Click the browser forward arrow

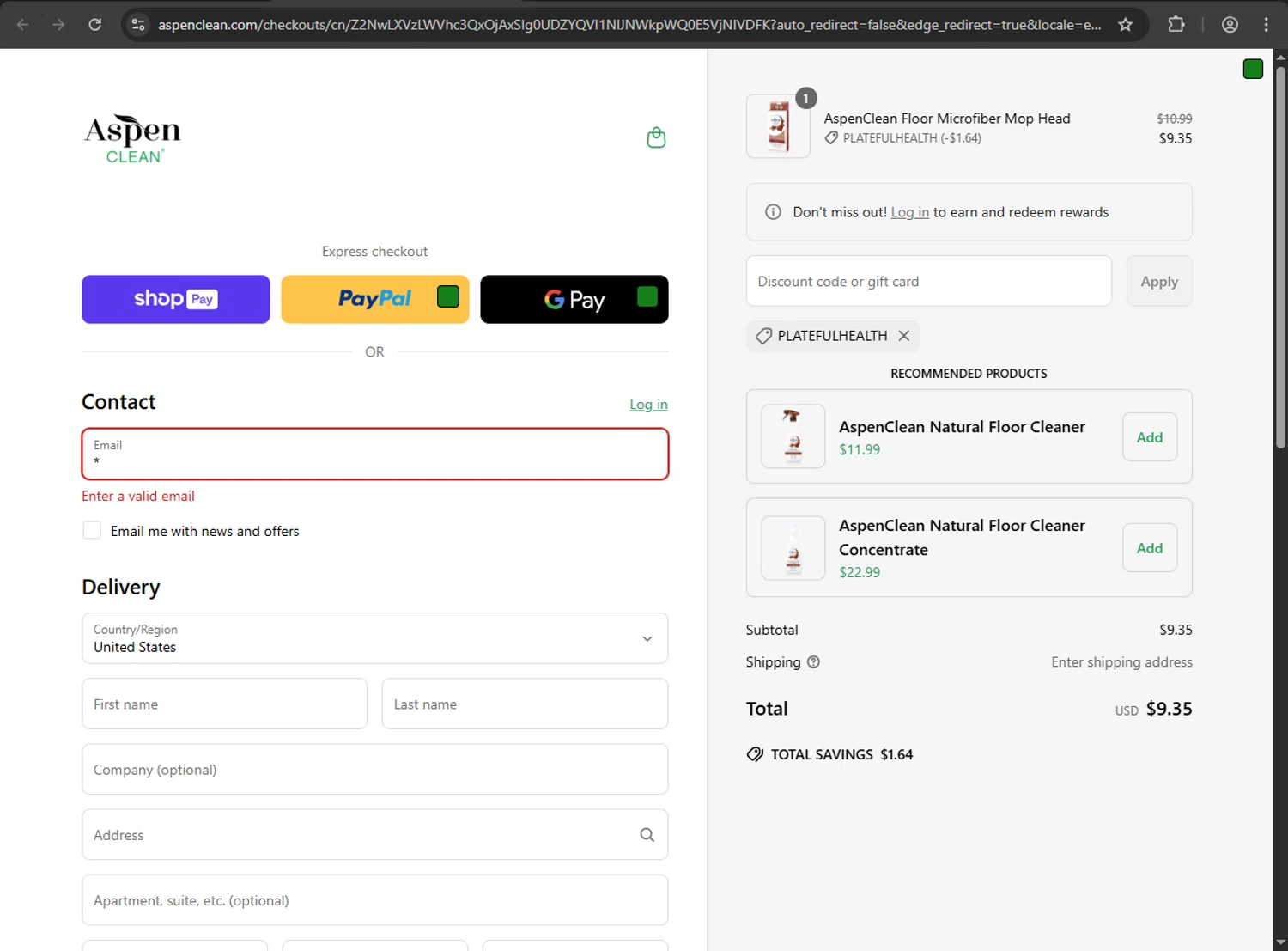(x=58, y=25)
